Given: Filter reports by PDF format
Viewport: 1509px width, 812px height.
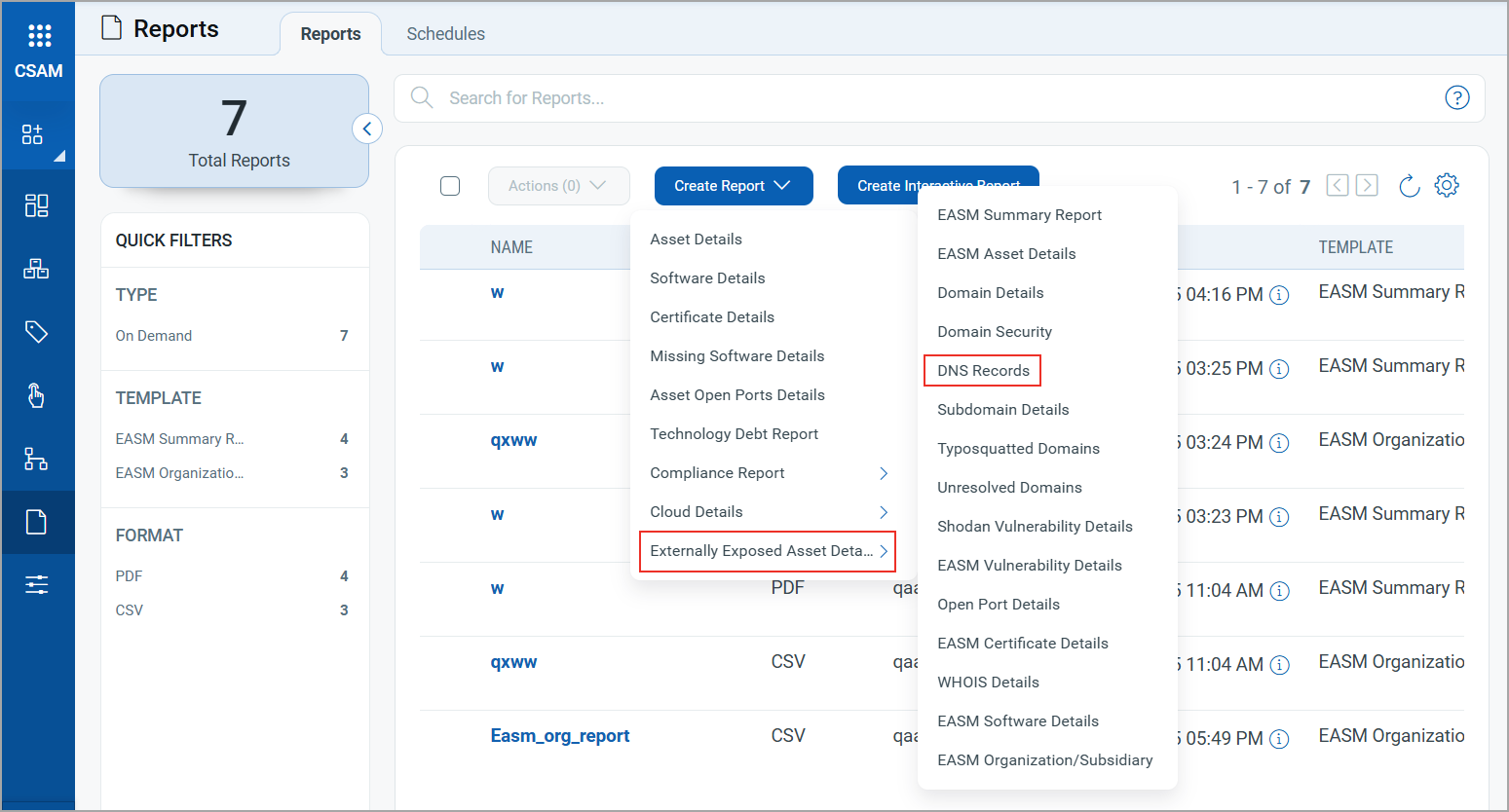Looking at the screenshot, I should point(129,576).
